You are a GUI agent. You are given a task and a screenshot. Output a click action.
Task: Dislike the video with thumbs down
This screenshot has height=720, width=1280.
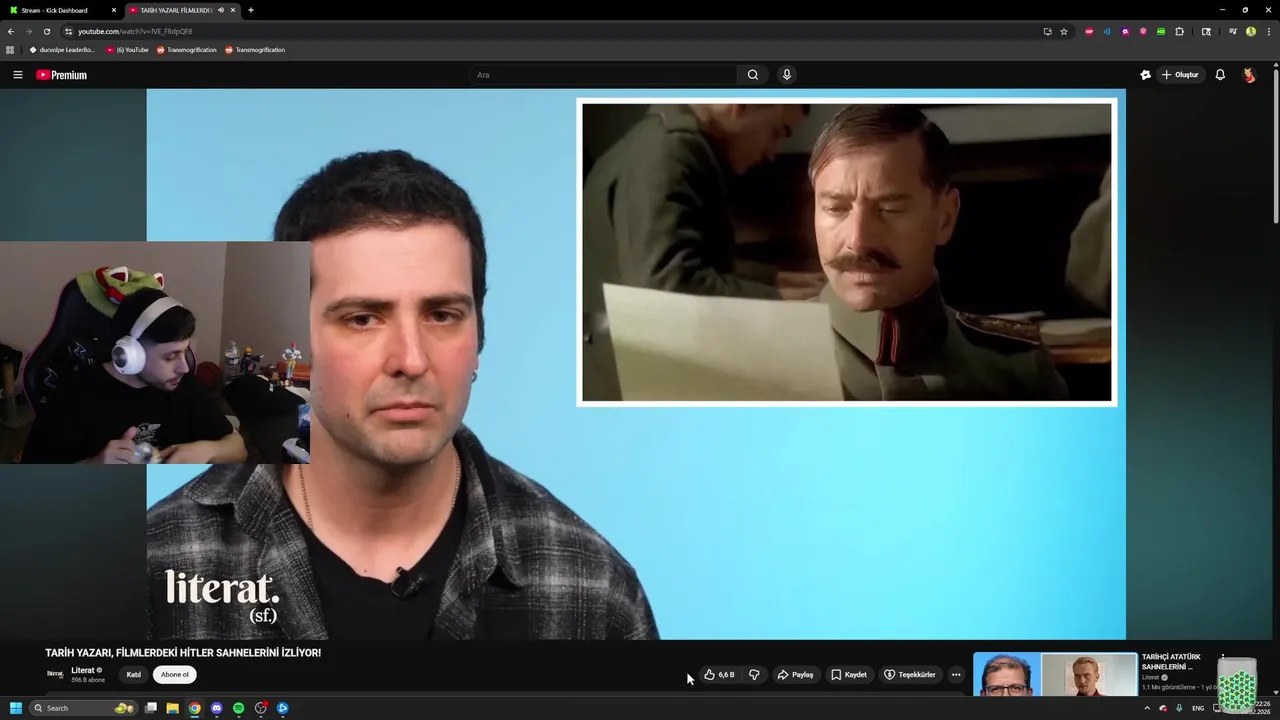click(x=754, y=675)
